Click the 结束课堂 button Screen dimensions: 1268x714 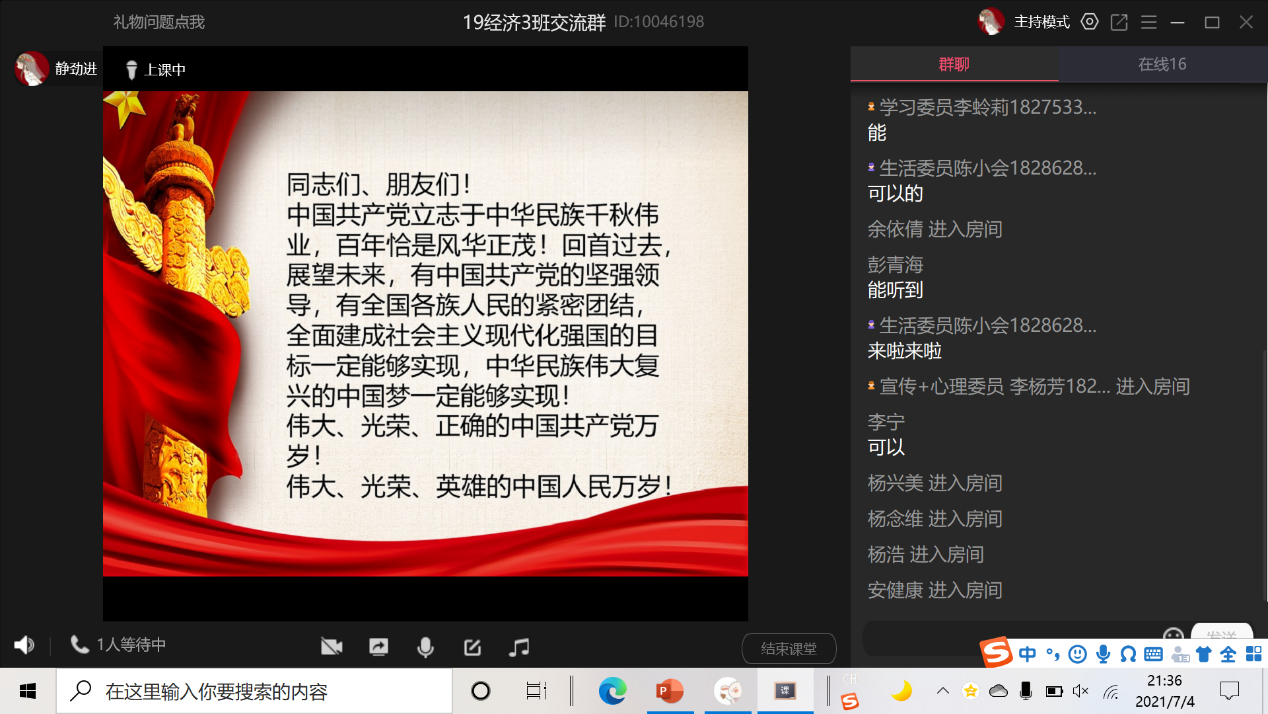(x=788, y=648)
